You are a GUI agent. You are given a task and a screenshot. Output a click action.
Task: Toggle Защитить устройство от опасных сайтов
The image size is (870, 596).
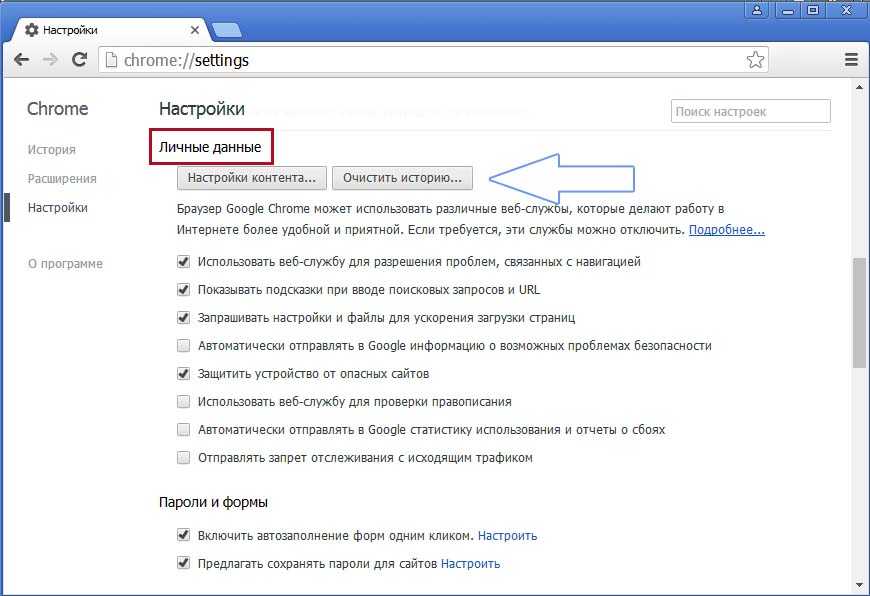[183, 373]
